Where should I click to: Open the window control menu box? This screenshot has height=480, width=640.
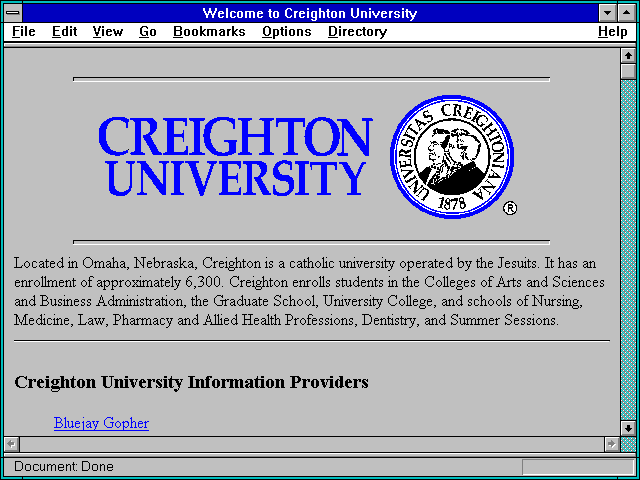(x=13, y=13)
